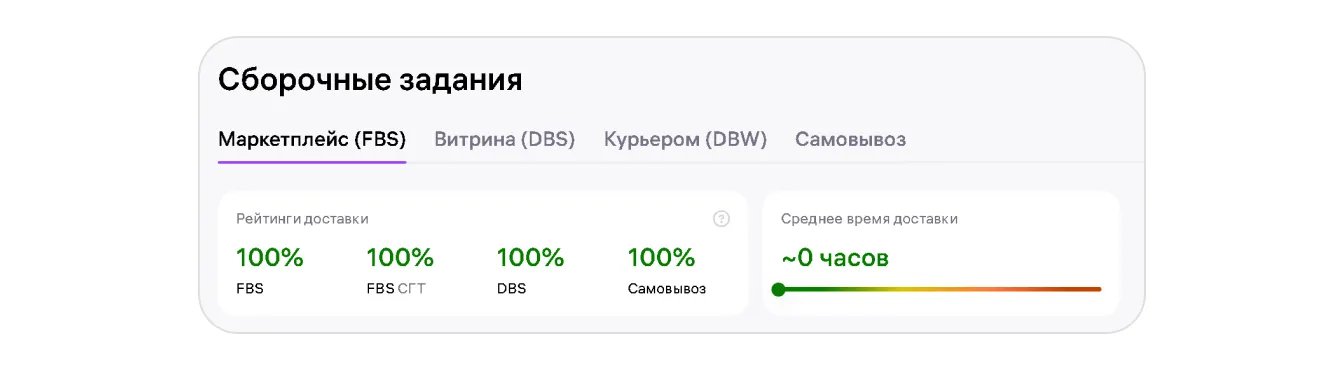
Task: Open the Маркетплейс (FBS) tab
Action: tap(312, 140)
